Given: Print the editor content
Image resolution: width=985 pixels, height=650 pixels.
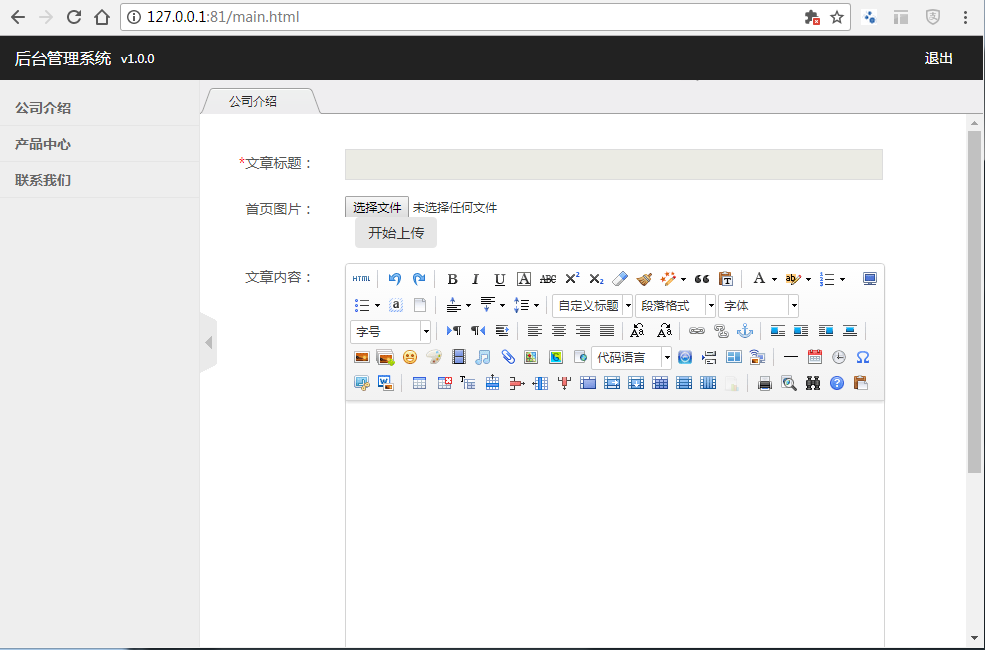Looking at the screenshot, I should 765,383.
